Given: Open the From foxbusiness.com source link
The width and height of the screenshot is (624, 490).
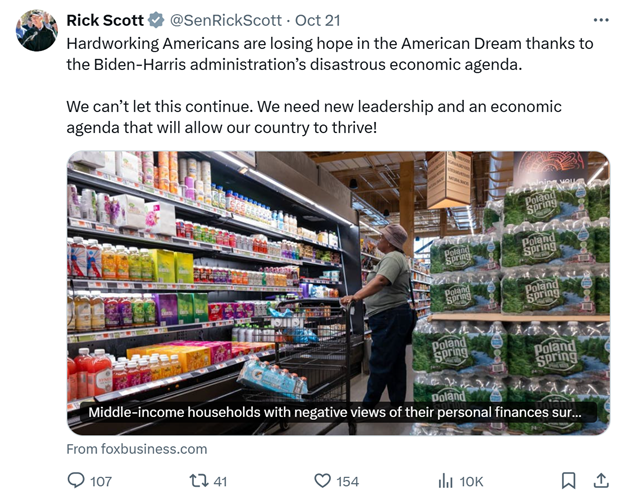Looking at the screenshot, I should pyautogui.click(x=137, y=449).
